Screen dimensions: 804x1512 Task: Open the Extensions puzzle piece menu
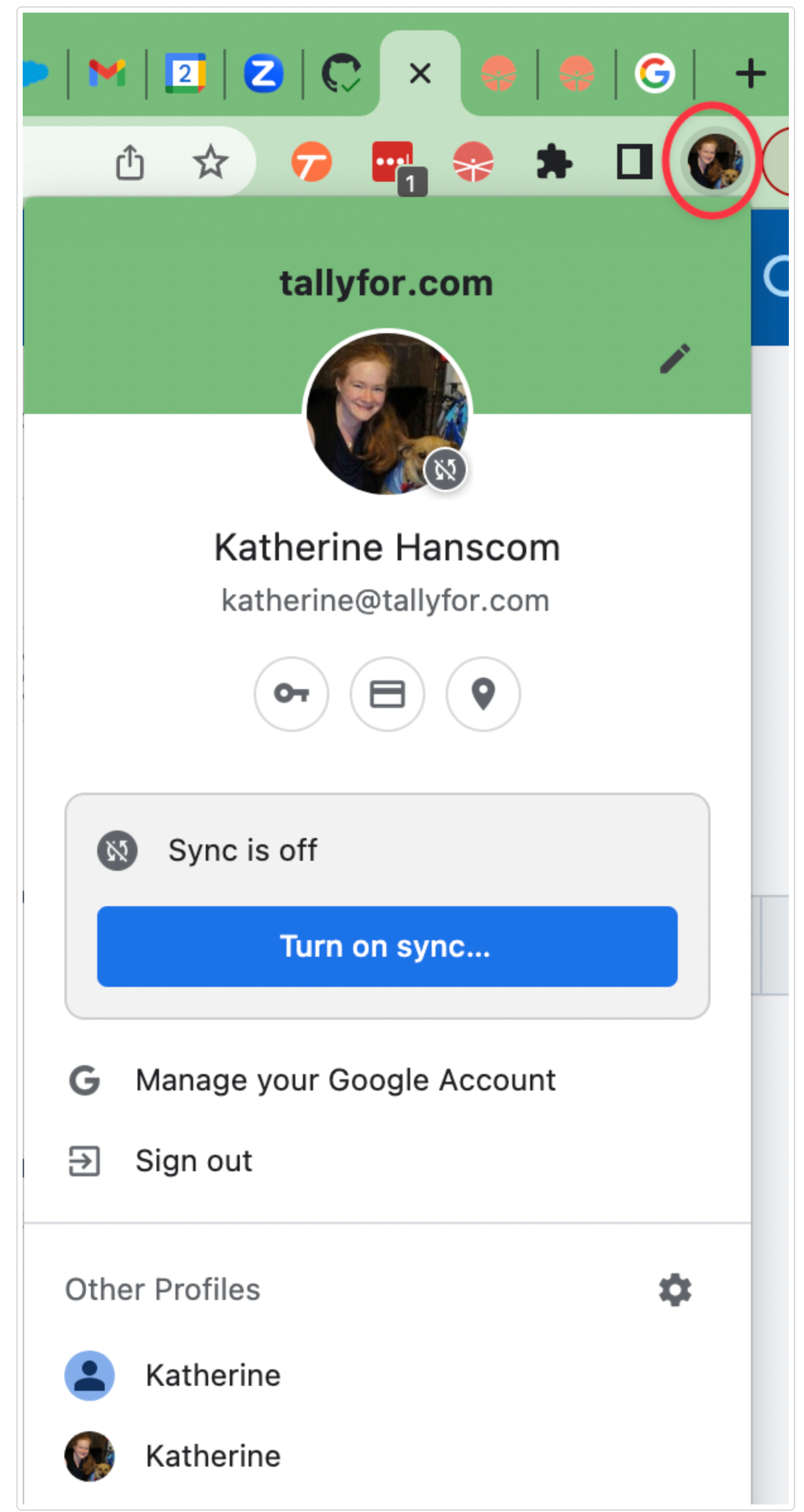tap(553, 162)
